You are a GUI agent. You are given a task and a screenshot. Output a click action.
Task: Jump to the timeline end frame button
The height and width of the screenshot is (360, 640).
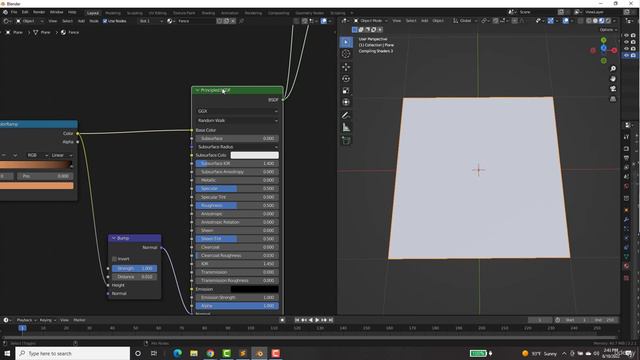point(331,320)
